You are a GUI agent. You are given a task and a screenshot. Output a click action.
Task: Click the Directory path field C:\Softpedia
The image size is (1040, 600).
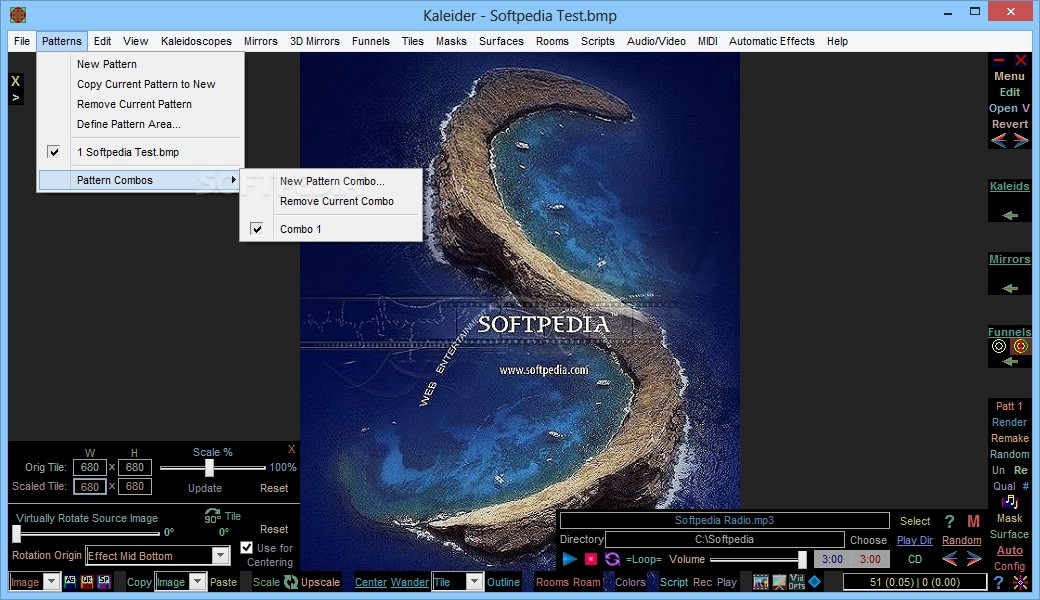pyautogui.click(x=724, y=540)
